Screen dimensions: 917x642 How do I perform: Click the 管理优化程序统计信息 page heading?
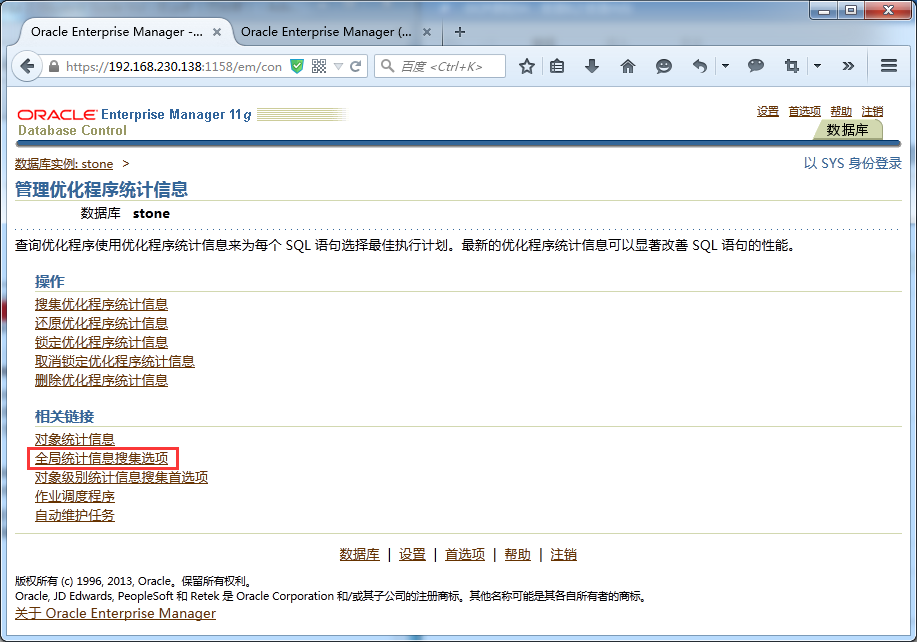[101, 189]
